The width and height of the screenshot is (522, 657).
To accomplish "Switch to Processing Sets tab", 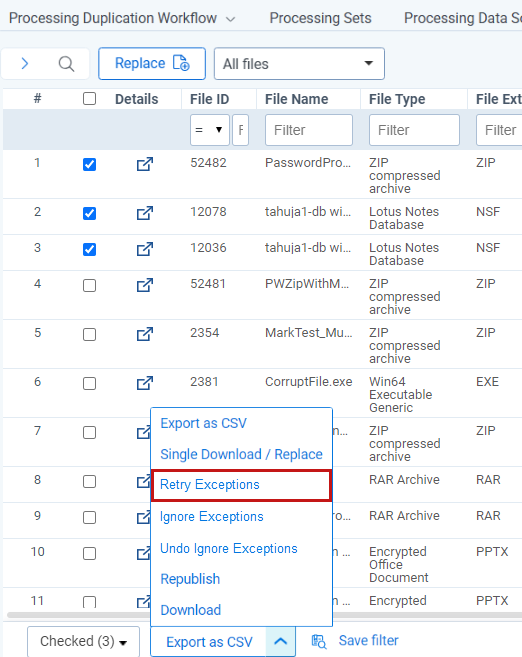I will click(320, 18).
